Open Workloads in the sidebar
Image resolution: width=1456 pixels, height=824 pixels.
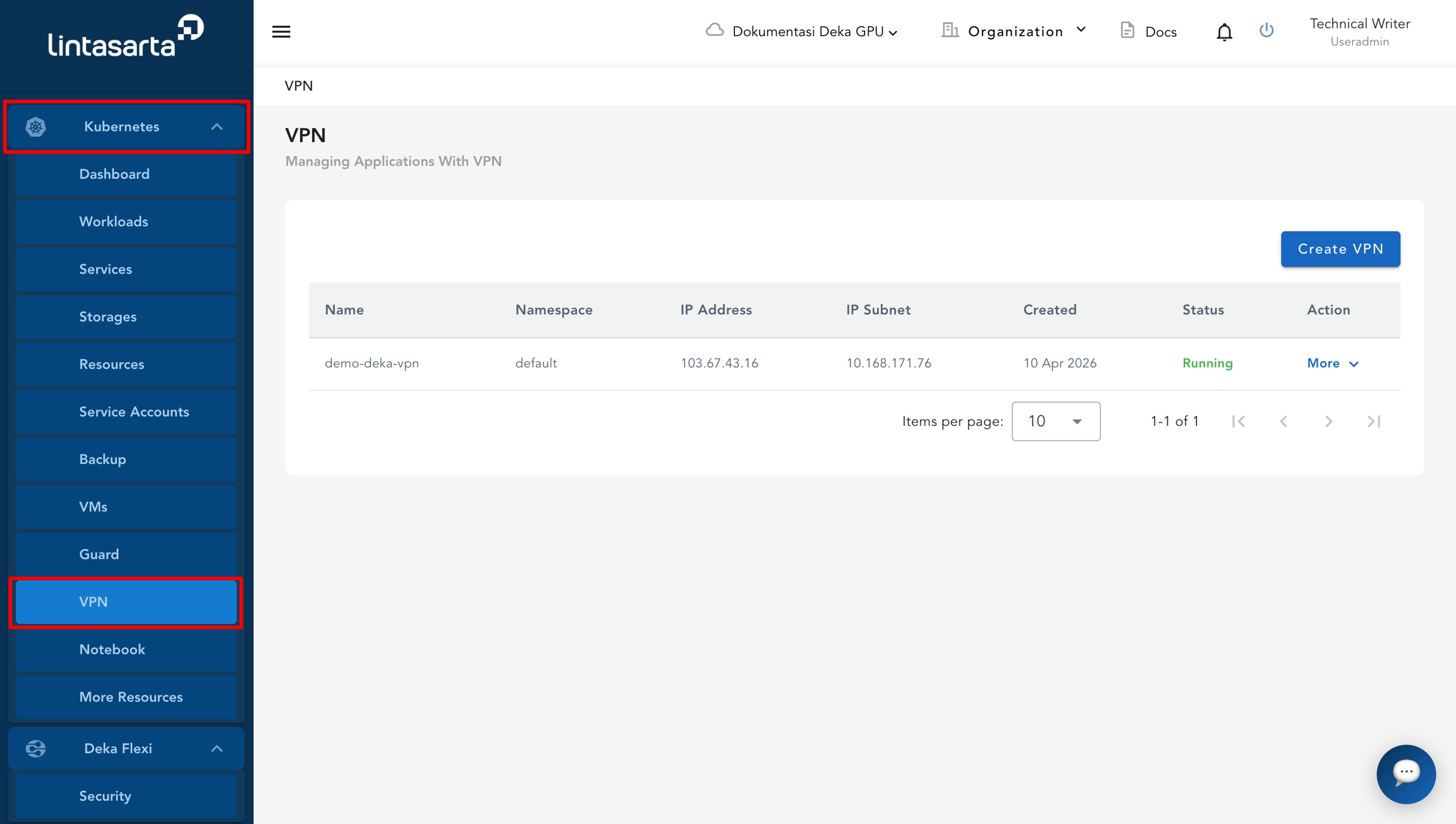tap(126, 222)
